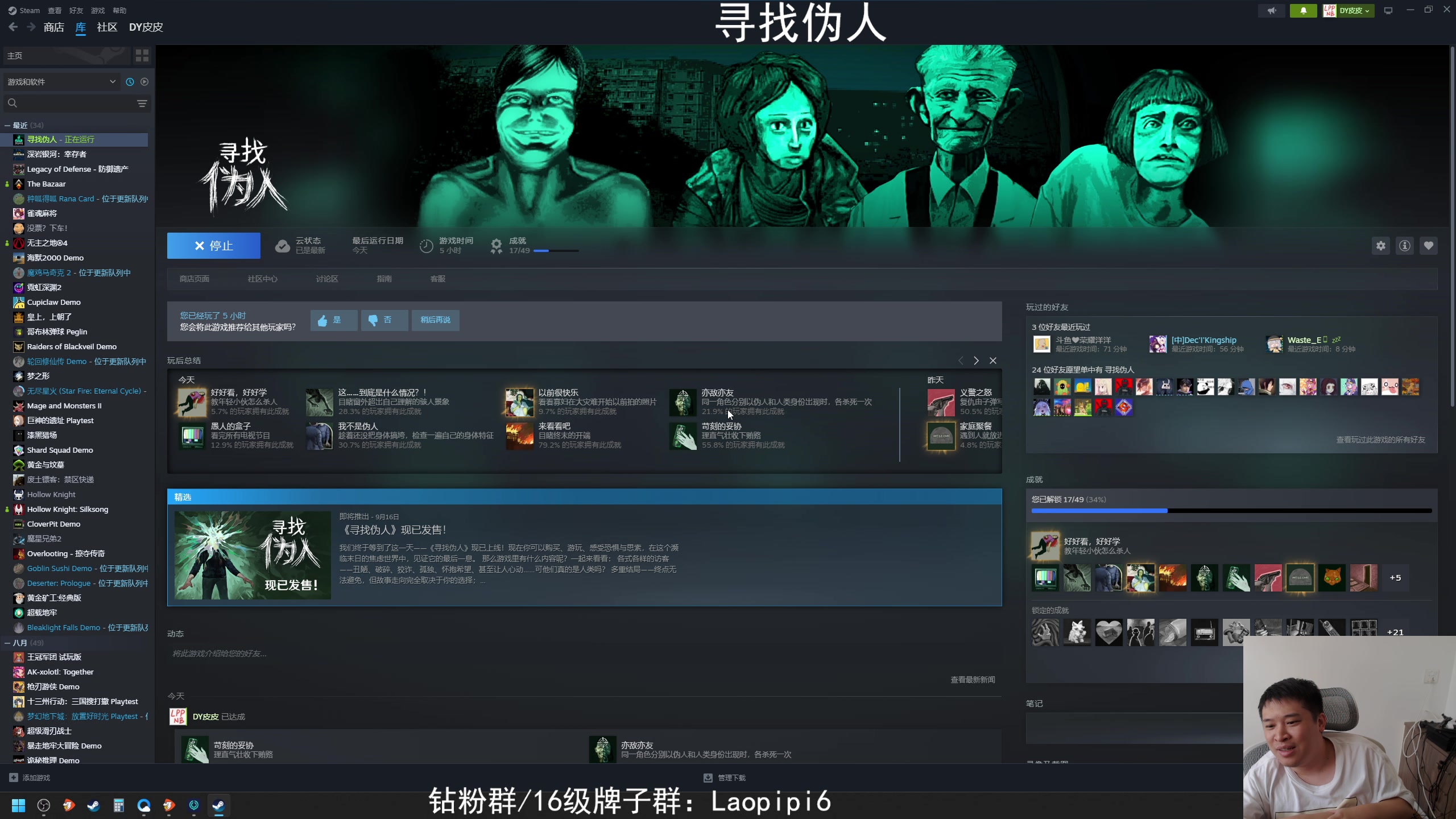Open the 客服 tab
Image resolution: width=1456 pixels, height=819 pixels.
(438, 279)
